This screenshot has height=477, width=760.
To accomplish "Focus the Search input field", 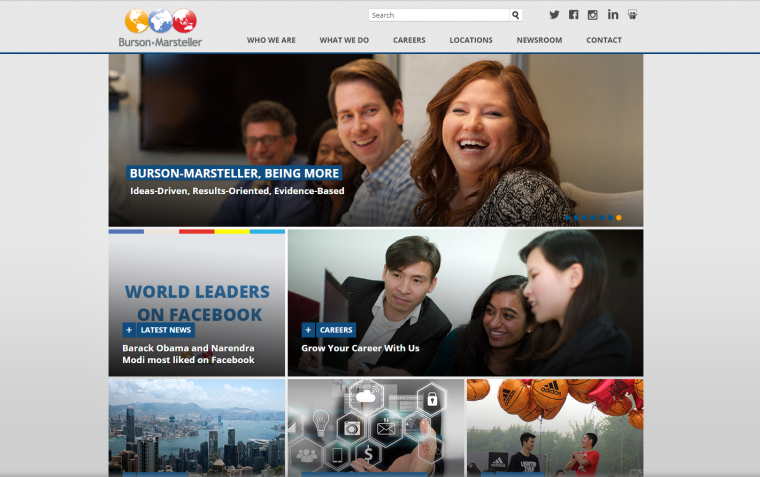I will pyautogui.click(x=439, y=15).
